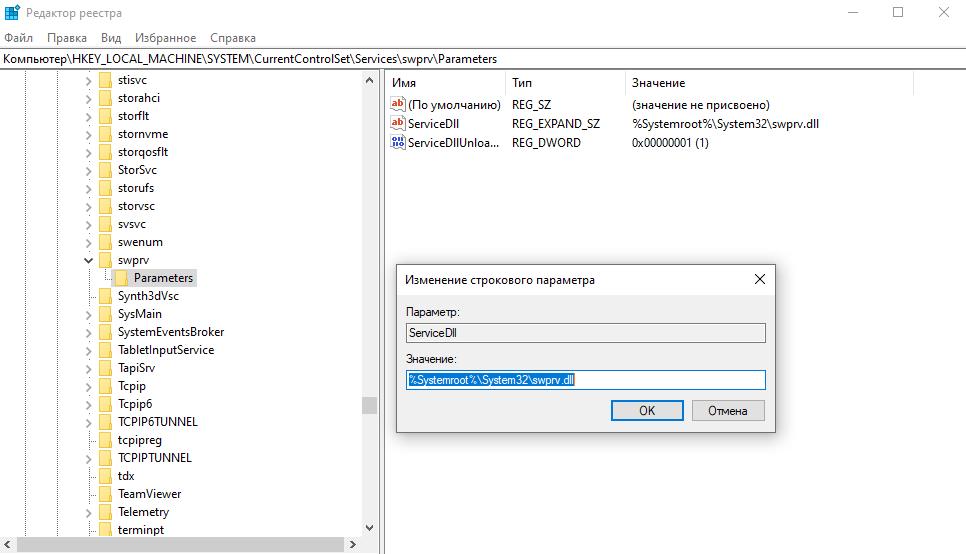Collapse the swprv tree node
Viewport: 966px width, 554px height.
[x=88, y=260]
